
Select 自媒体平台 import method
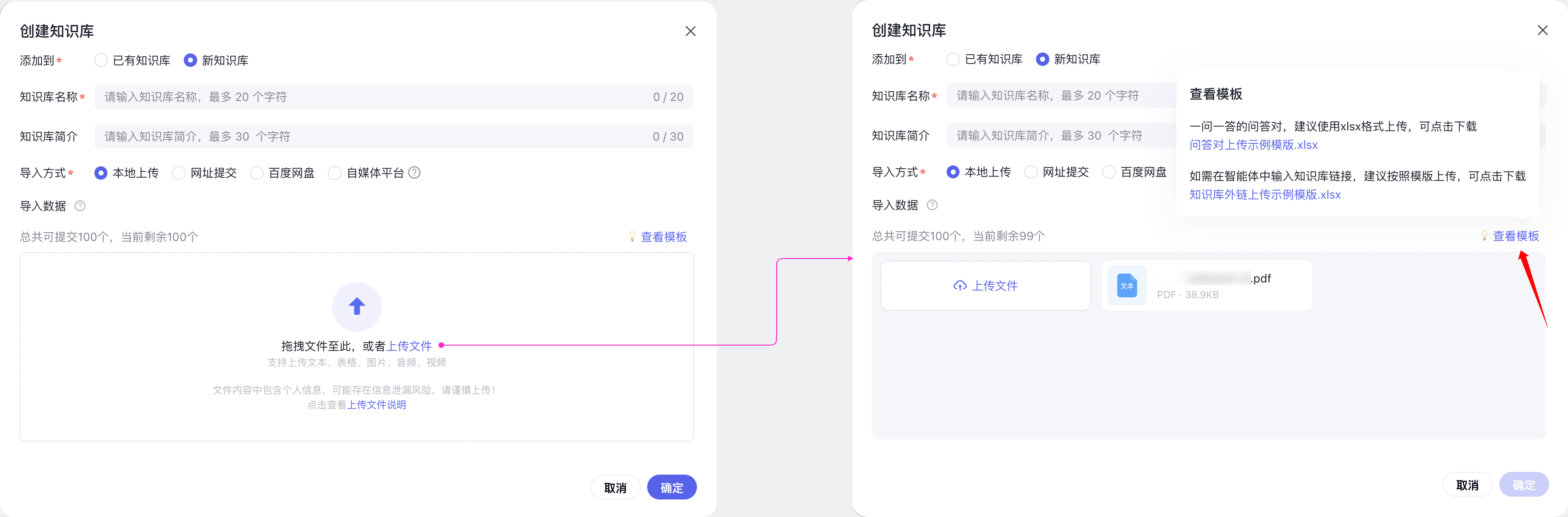[335, 173]
